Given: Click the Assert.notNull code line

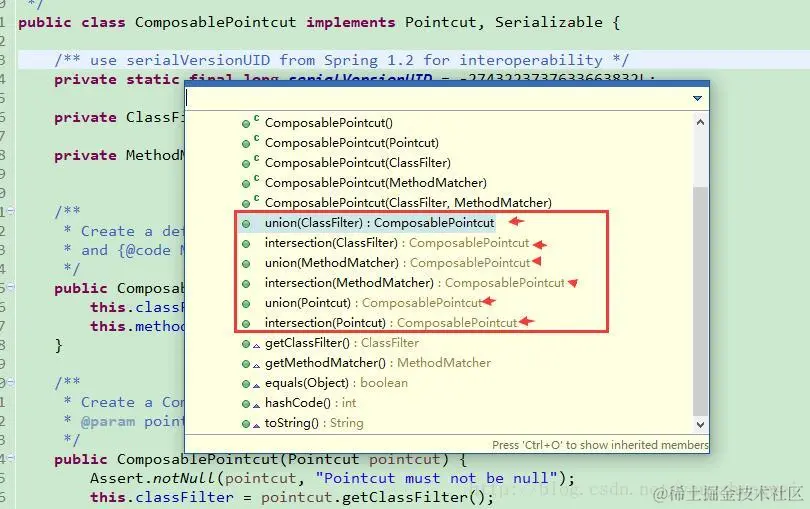Looking at the screenshot, I should (x=332, y=478).
